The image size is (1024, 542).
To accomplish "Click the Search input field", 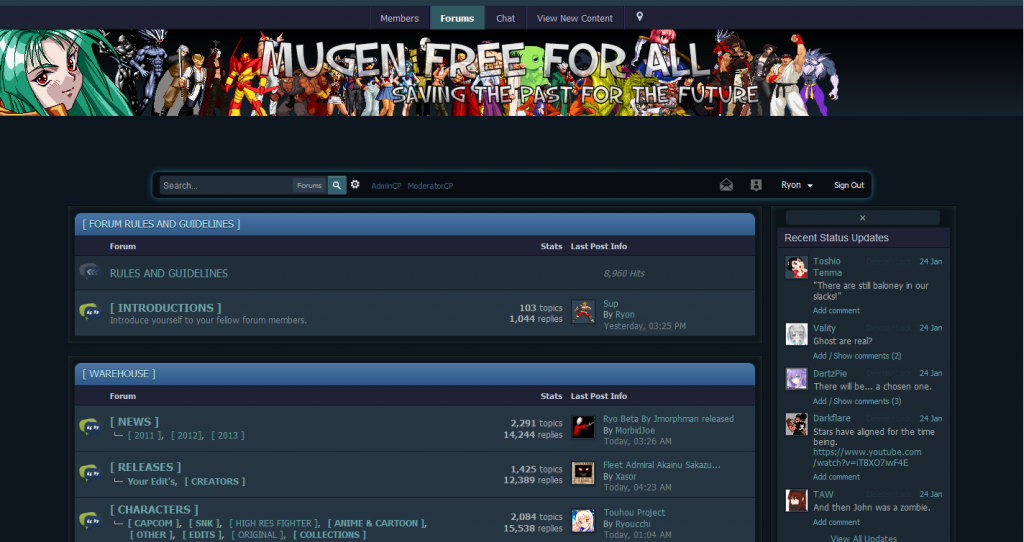I will point(226,185).
